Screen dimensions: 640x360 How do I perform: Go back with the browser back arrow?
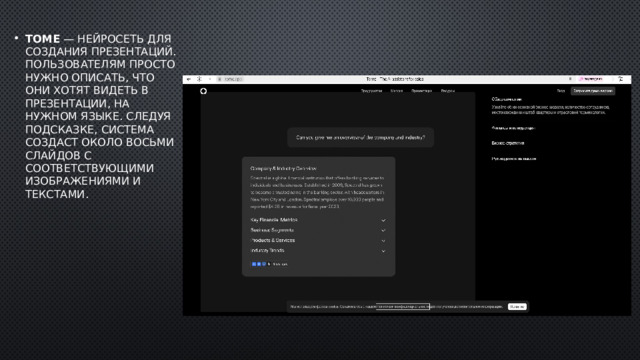189,79
